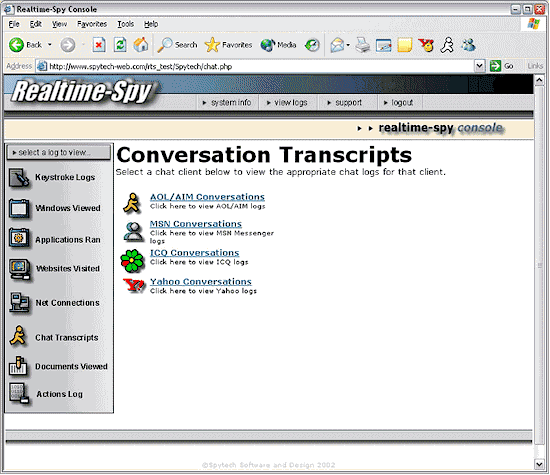Click the Yahoo Messenger toolbar icon
This screenshot has height=475, width=550.
pyautogui.click(x=426, y=45)
